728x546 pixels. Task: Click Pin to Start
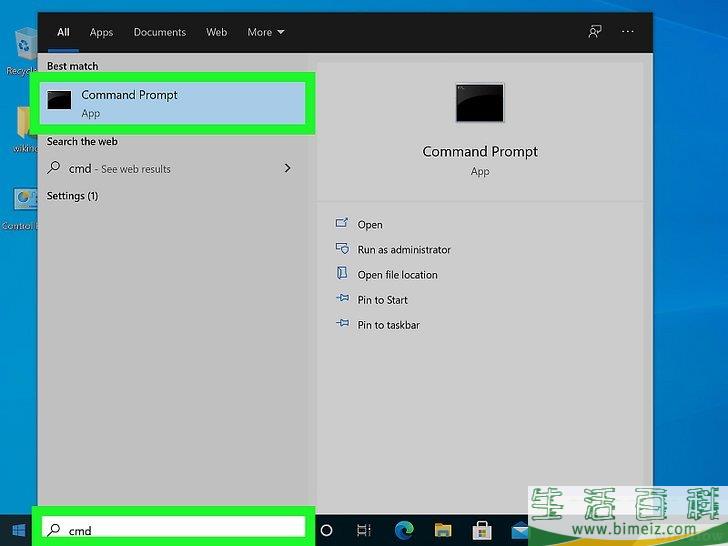(383, 300)
